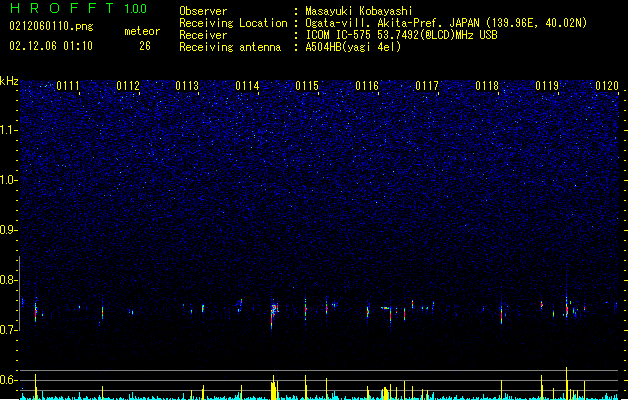Click the meteor count value 26

tap(145, 46)
